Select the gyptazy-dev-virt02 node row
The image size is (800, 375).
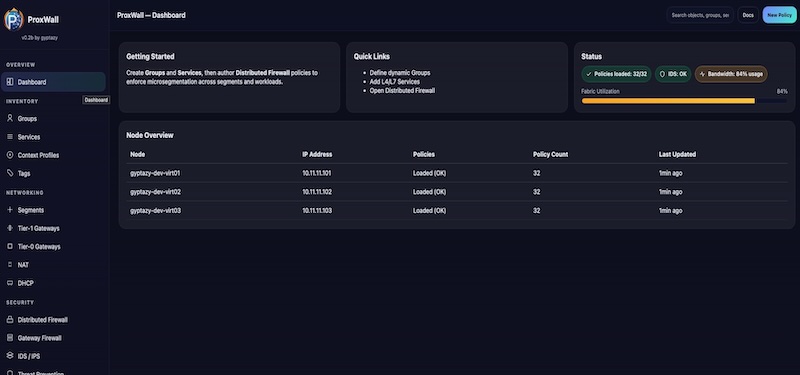click(x=457, y=192)
